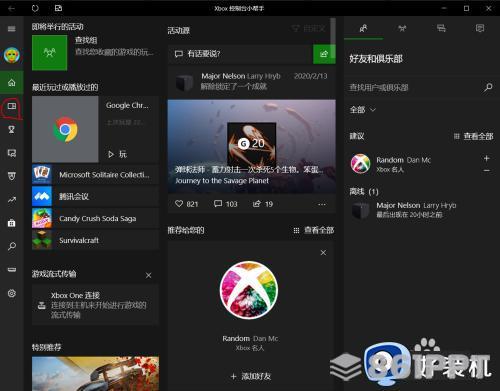This screenshot has height=391, width=500.
Task: Open console Connection icon in sidebar
Action: click(x=12, y=269)
